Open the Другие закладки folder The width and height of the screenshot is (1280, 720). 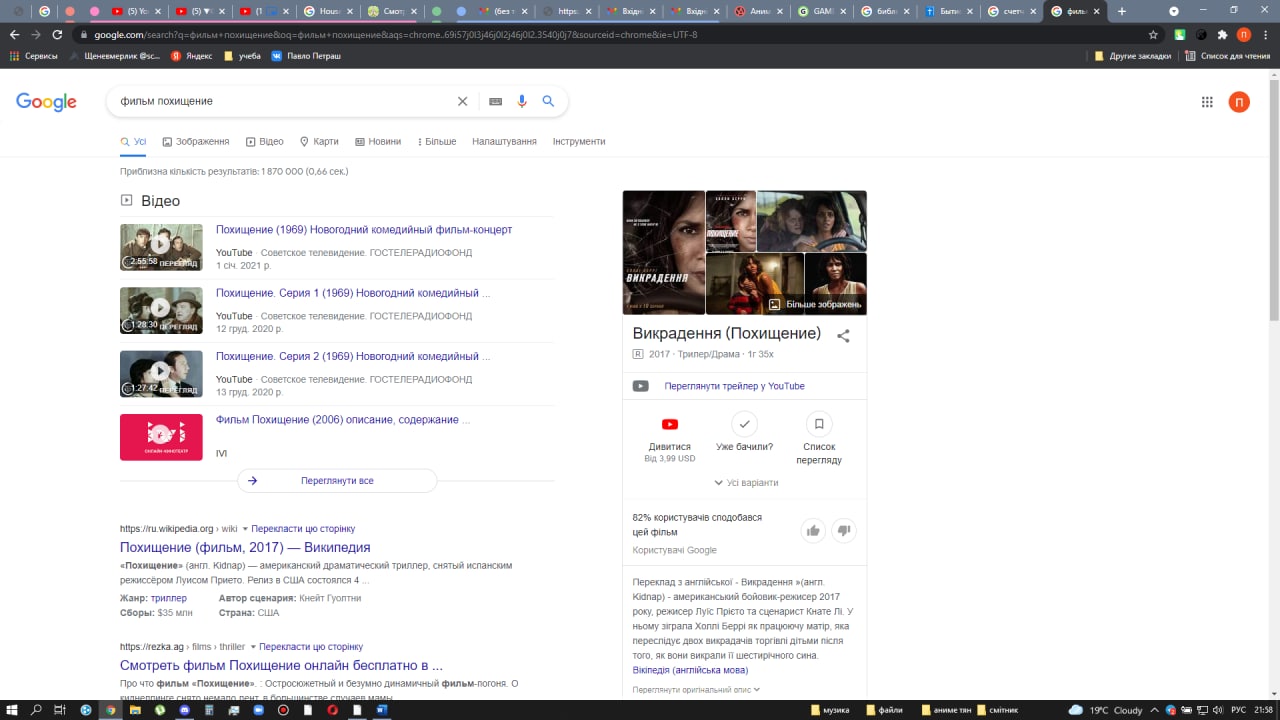pyautogui.click(x=1133, y=56)
